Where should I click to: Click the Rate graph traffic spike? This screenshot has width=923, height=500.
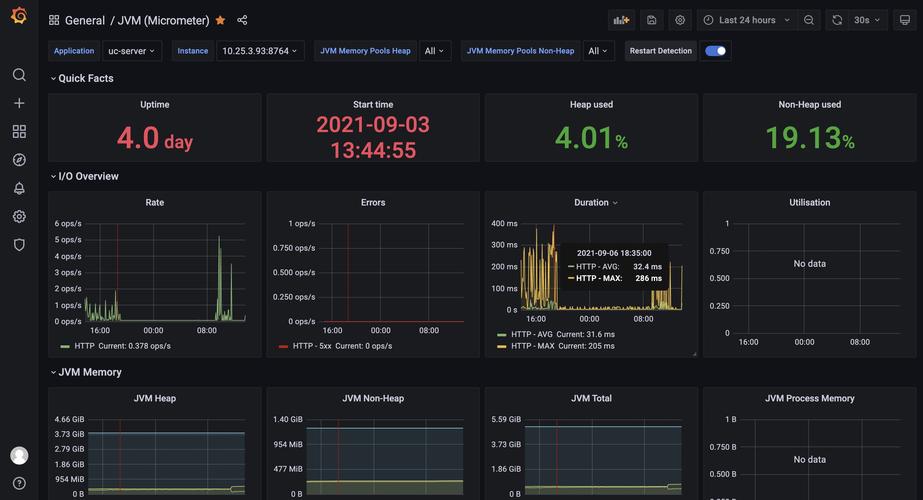tap(220, 277)
